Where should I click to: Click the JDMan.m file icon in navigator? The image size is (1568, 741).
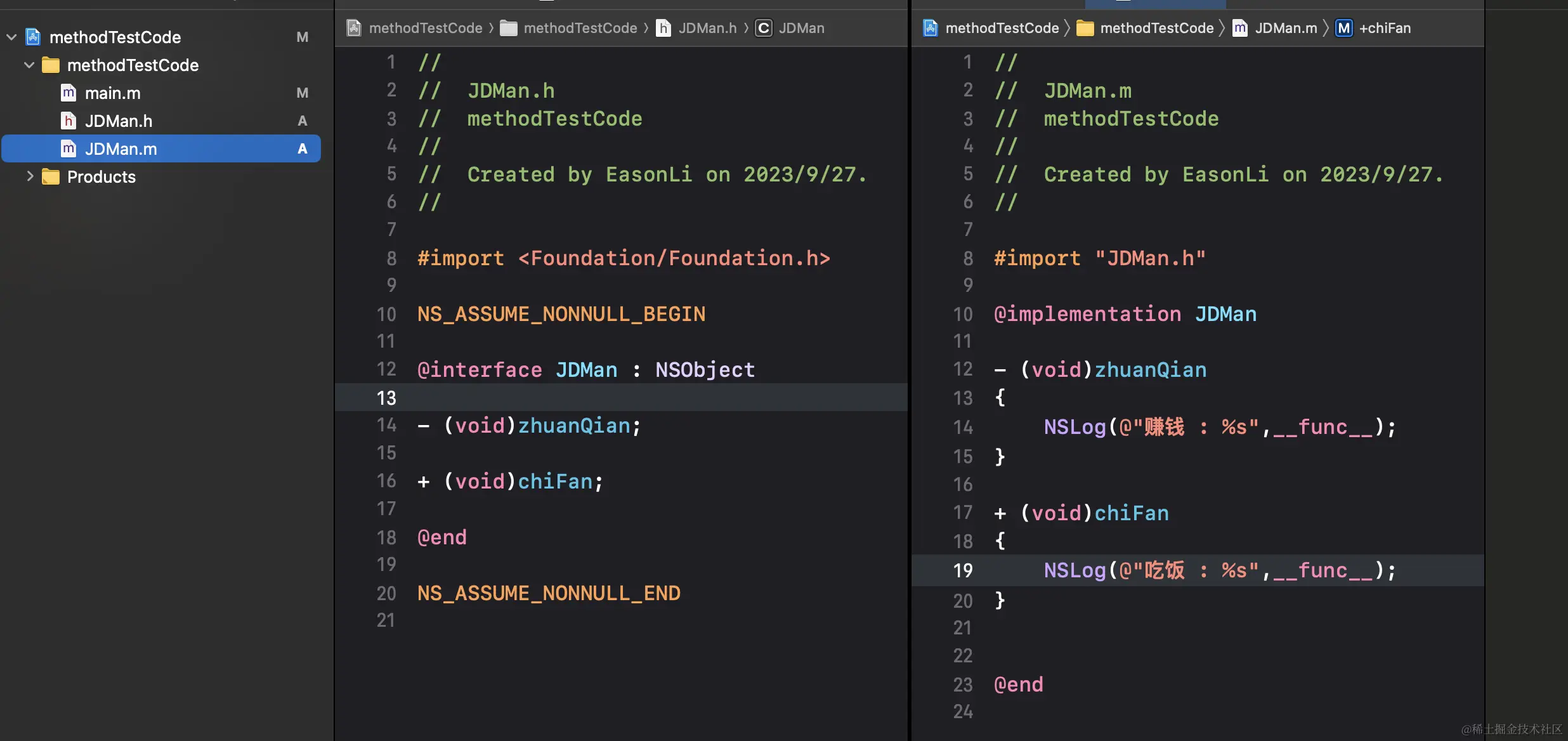pyautogui.click(x=69, y=148)
